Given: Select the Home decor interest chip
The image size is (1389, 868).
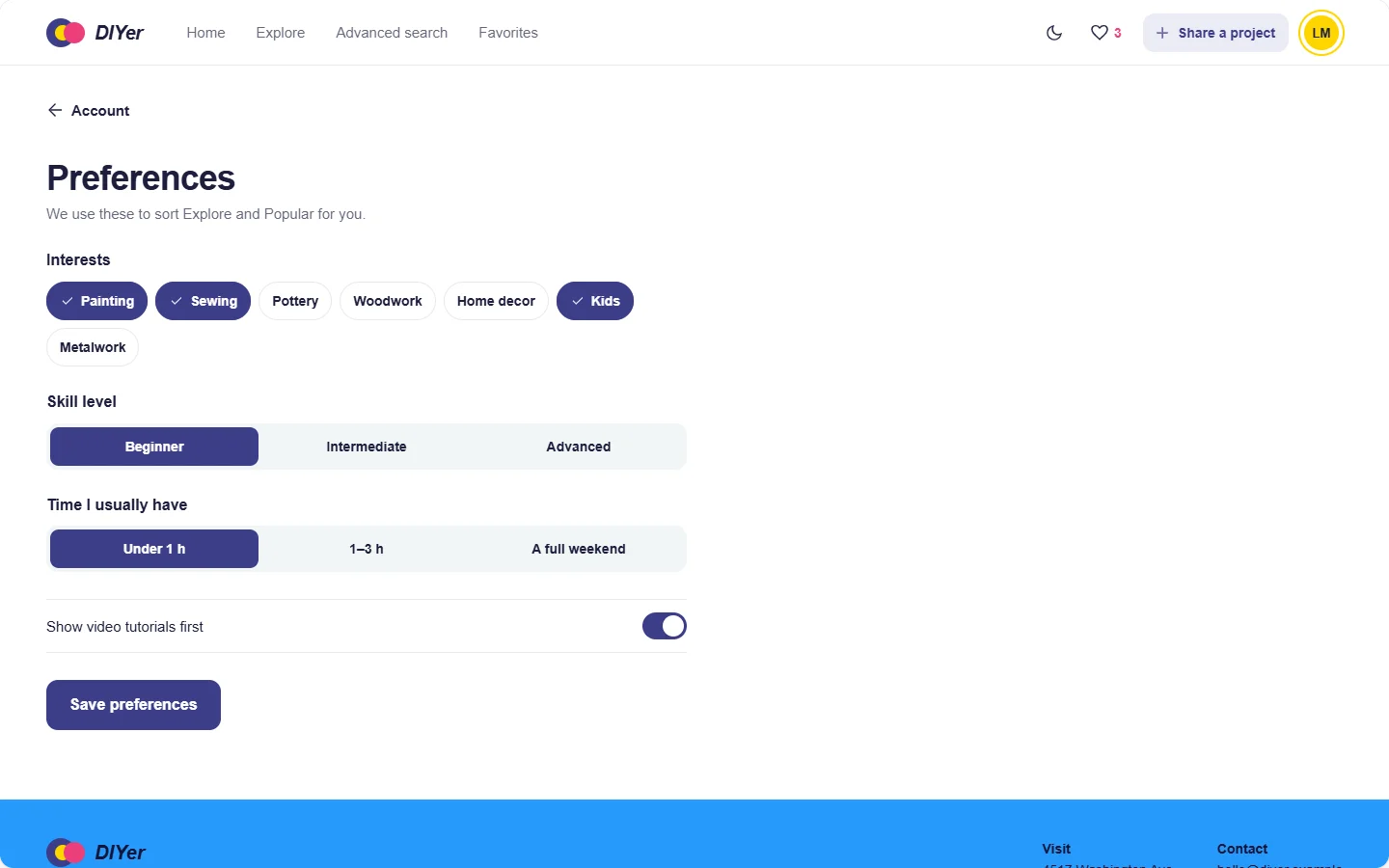Looking at the screenshot, I should [x=496, y=301].
